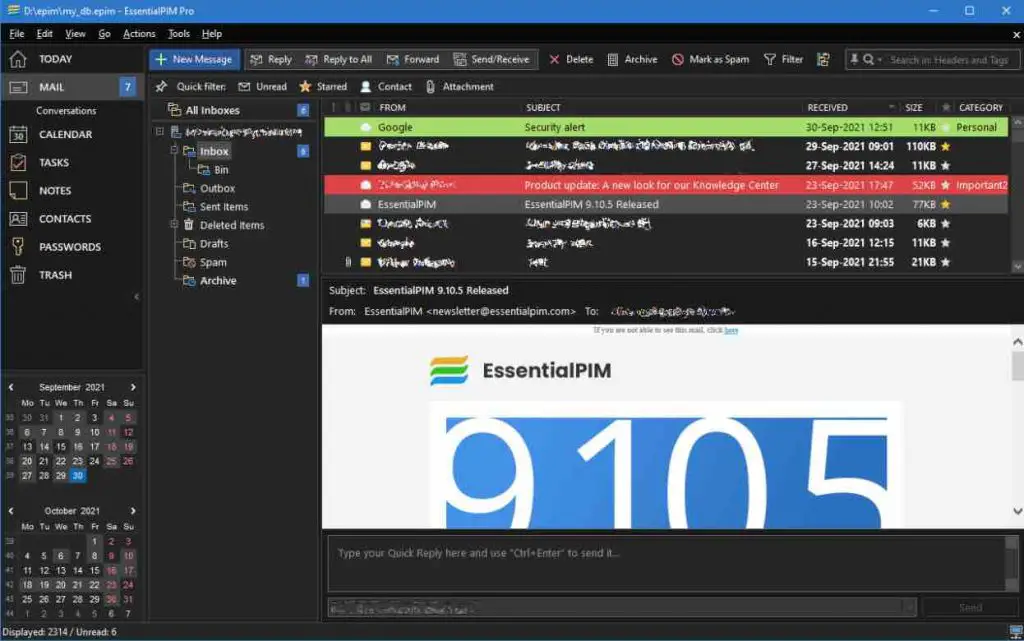1024x641 pixels.
Task: Click the status bar monitor icon
Action: (1016, 631)
